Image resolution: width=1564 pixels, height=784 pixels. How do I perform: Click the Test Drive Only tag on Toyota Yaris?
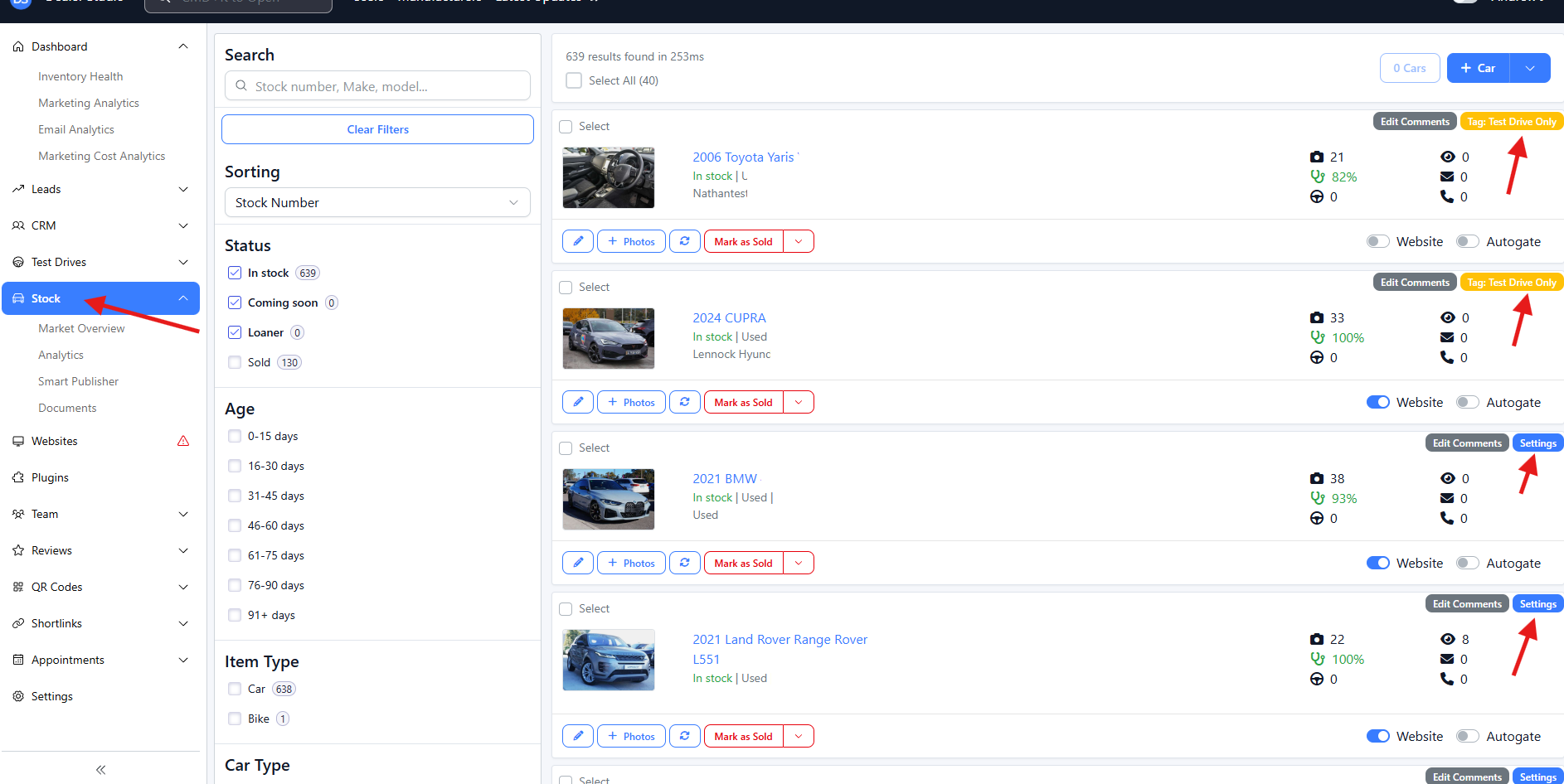[x=1512, y=121]
